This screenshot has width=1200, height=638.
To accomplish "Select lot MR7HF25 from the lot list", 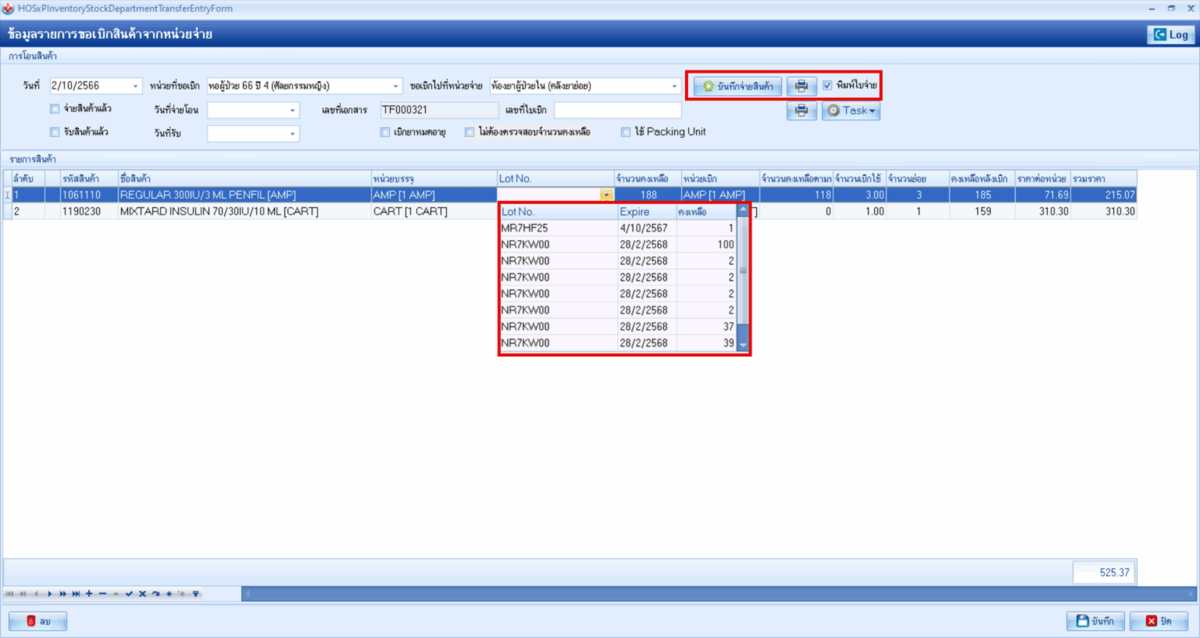I will [526, 228].
